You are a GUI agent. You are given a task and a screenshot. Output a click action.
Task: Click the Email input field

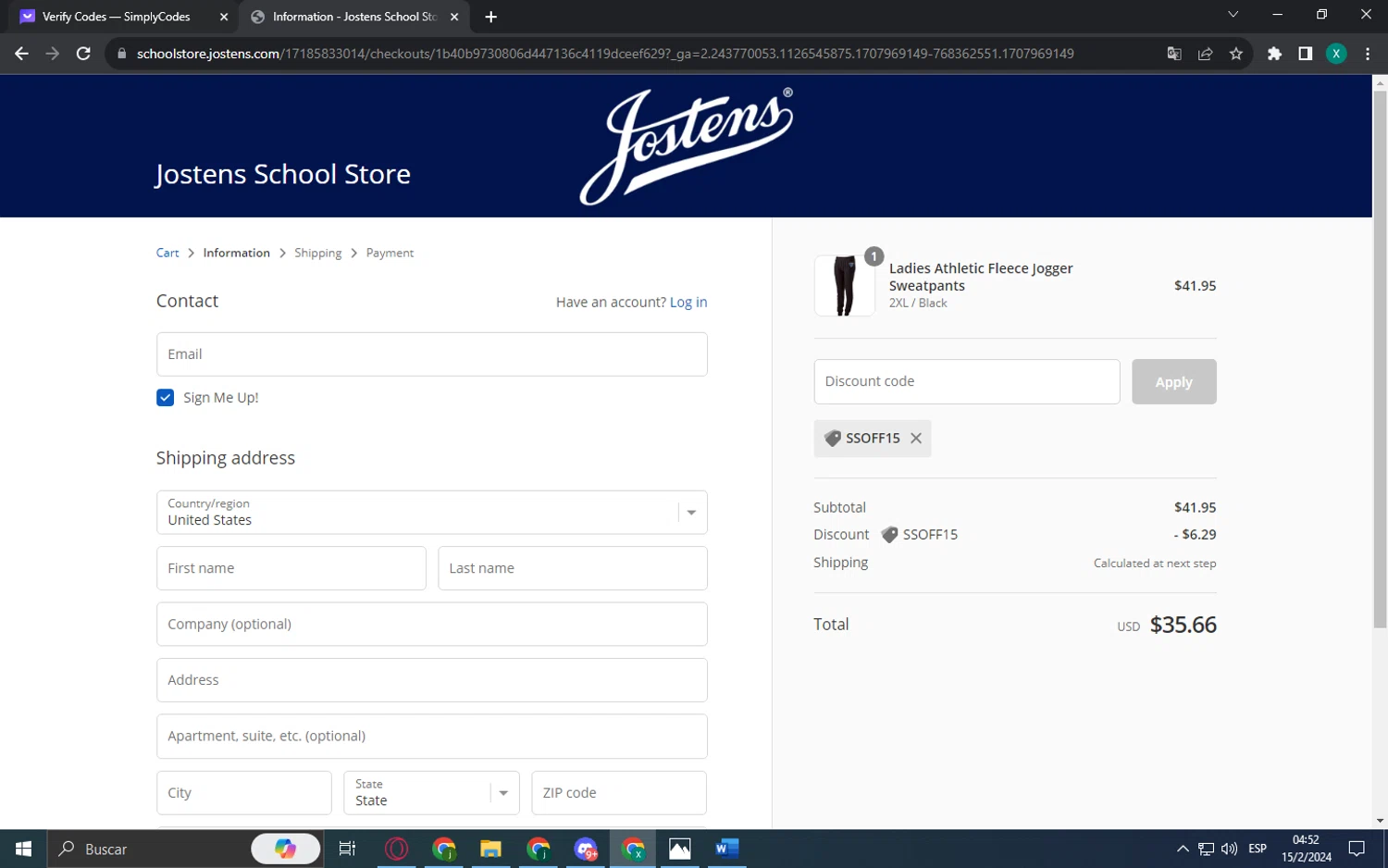pos(432,354)
